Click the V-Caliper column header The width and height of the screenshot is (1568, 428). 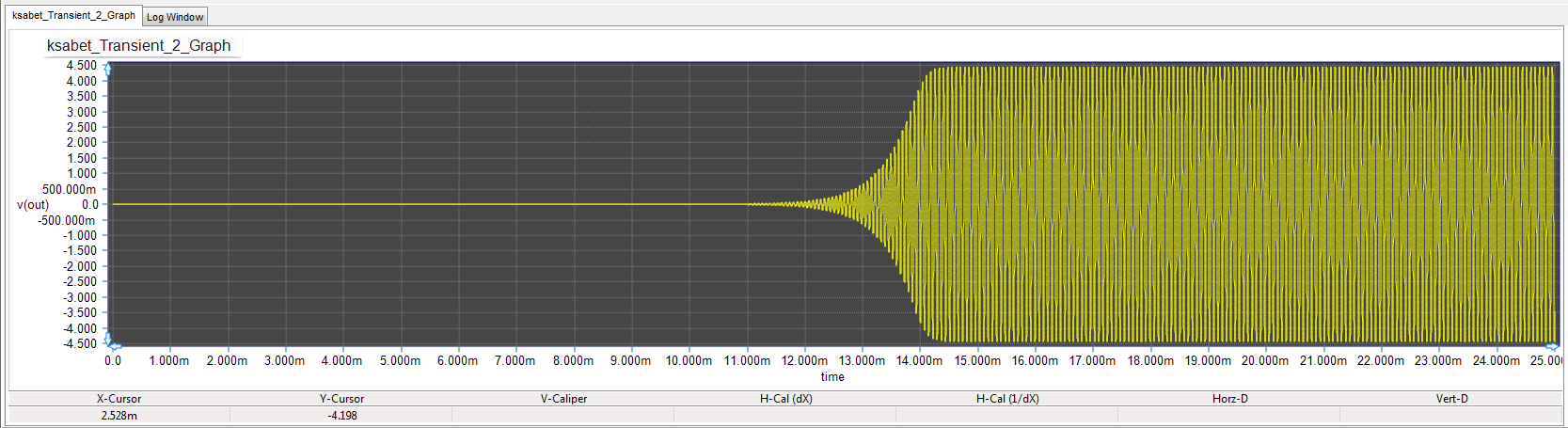(x=563, y=399)
